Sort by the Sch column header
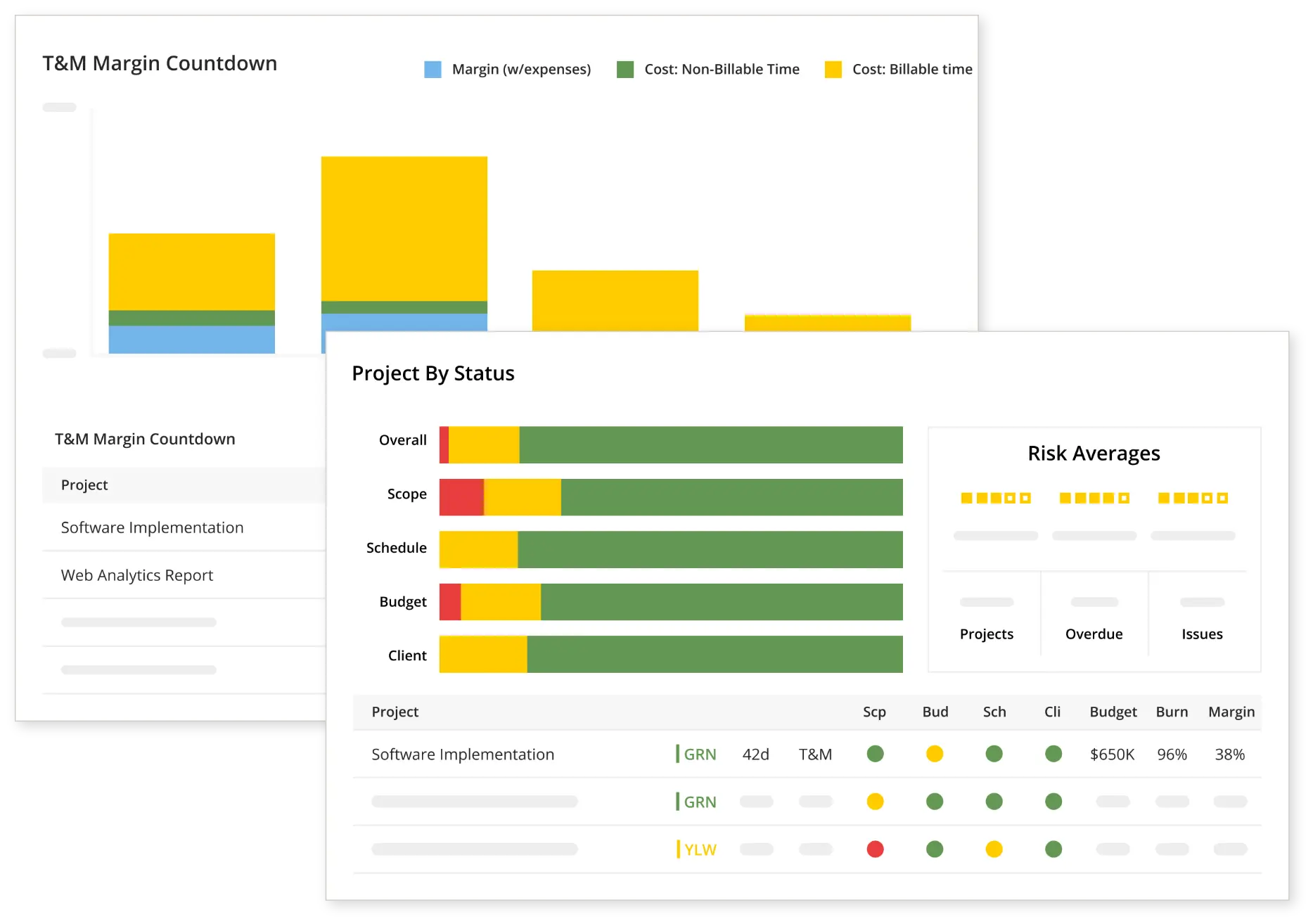Screen dimensions: 1313x924 coord(994,712)
